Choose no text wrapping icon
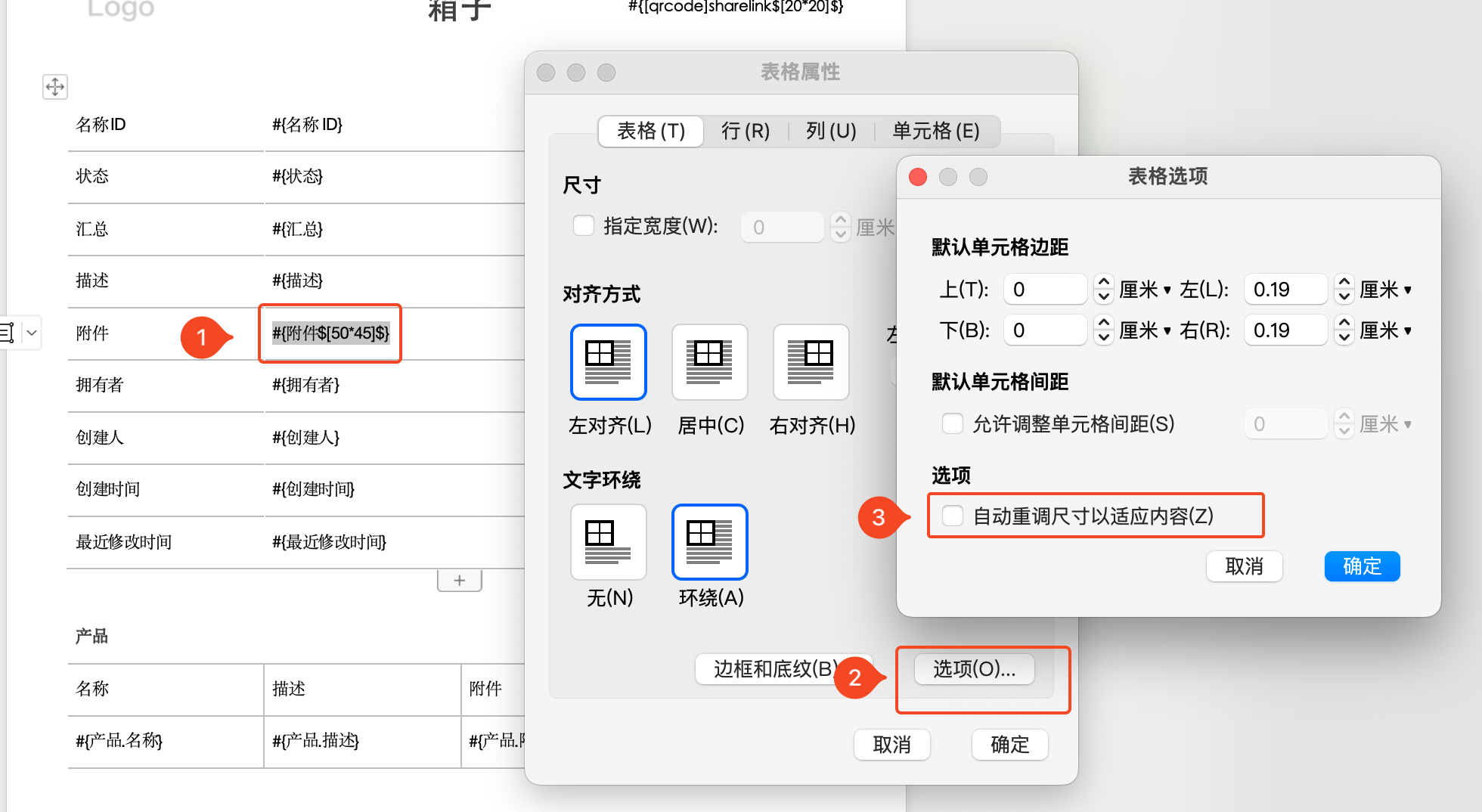Screen dimensions: 1482x812 (x=609, y=542)
